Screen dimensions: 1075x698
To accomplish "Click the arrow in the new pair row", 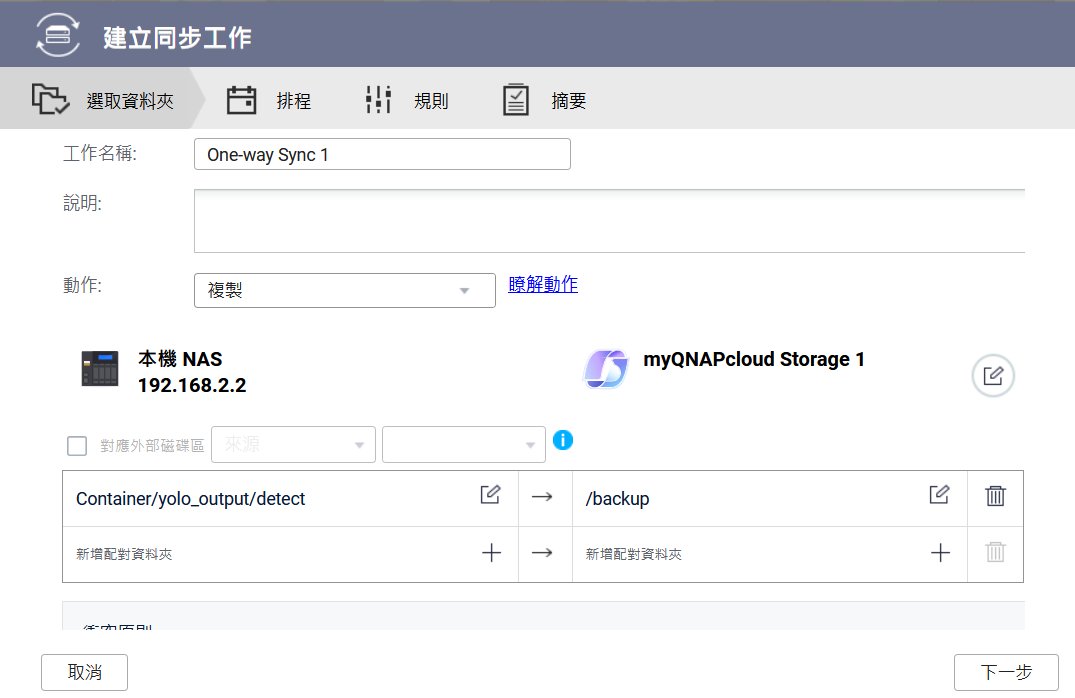I will click(x=542, y=553).
